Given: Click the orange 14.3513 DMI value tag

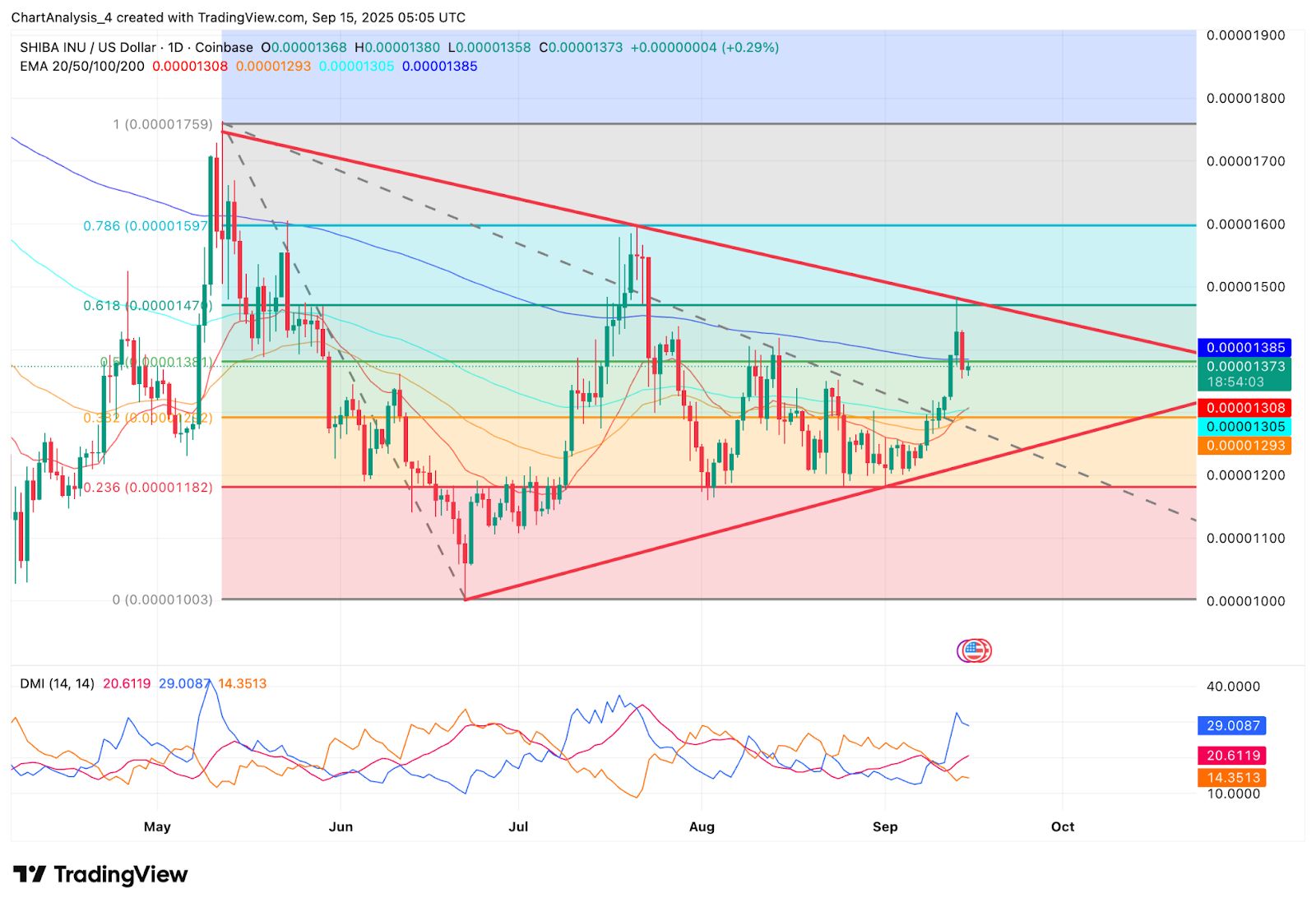Looking at the screenshot, I should [1231, 778].
